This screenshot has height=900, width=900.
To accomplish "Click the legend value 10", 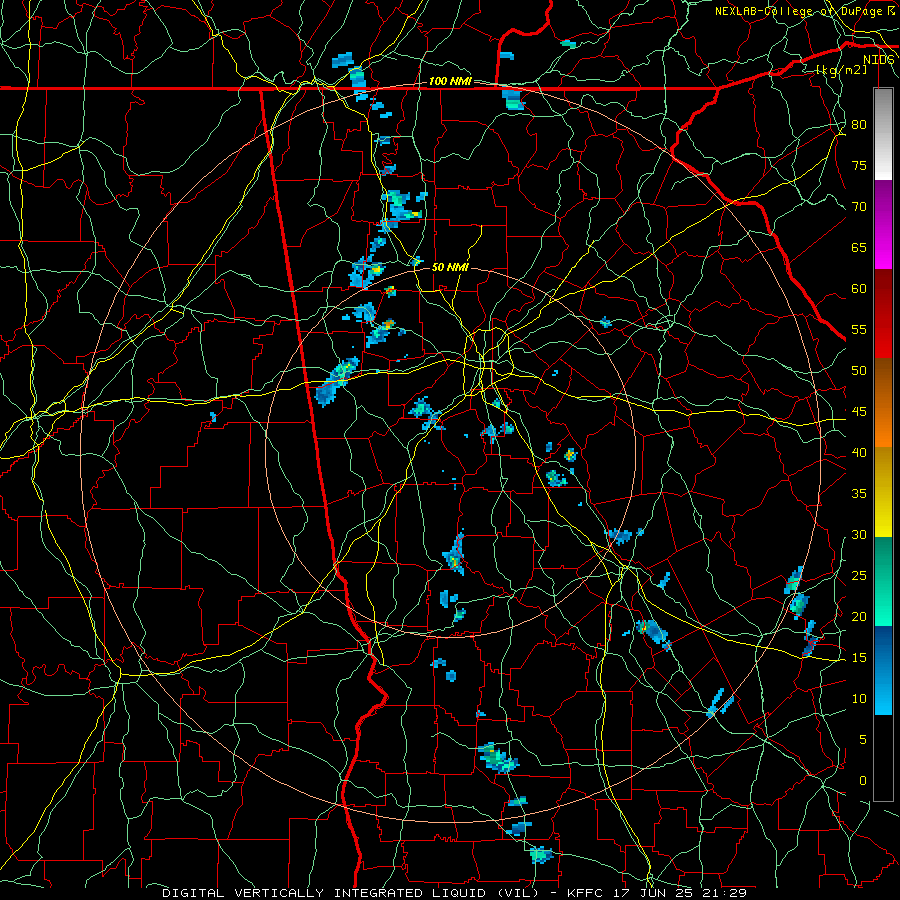I will pyautogui.click(x=859, y=699).
